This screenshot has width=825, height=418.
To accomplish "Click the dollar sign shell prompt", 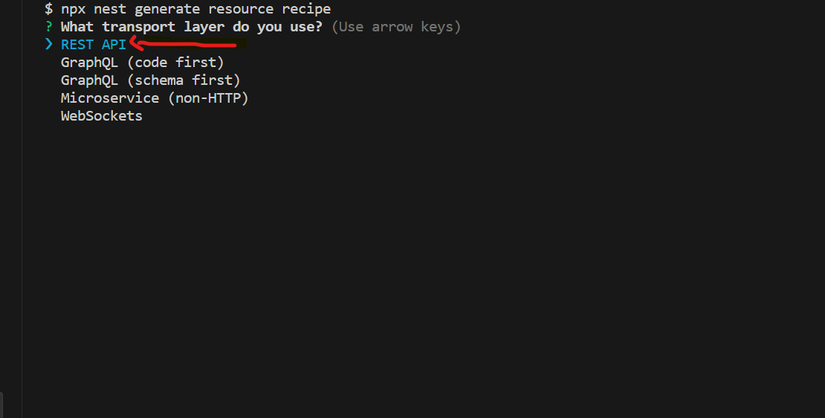I will tap(49, 9).
